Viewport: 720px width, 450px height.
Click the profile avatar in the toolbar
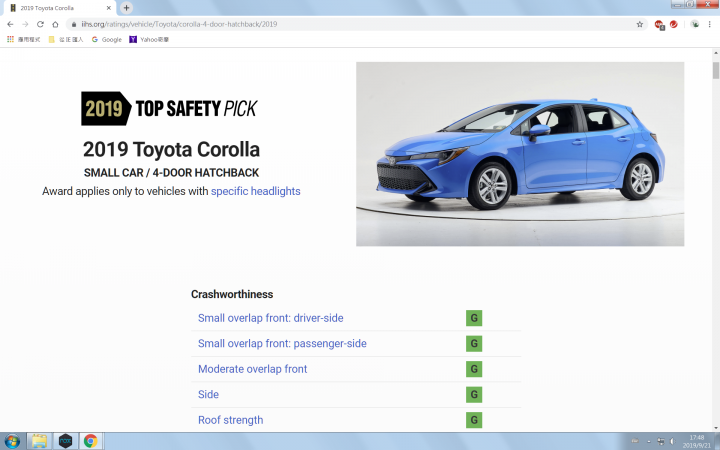[x=695, y=24]
